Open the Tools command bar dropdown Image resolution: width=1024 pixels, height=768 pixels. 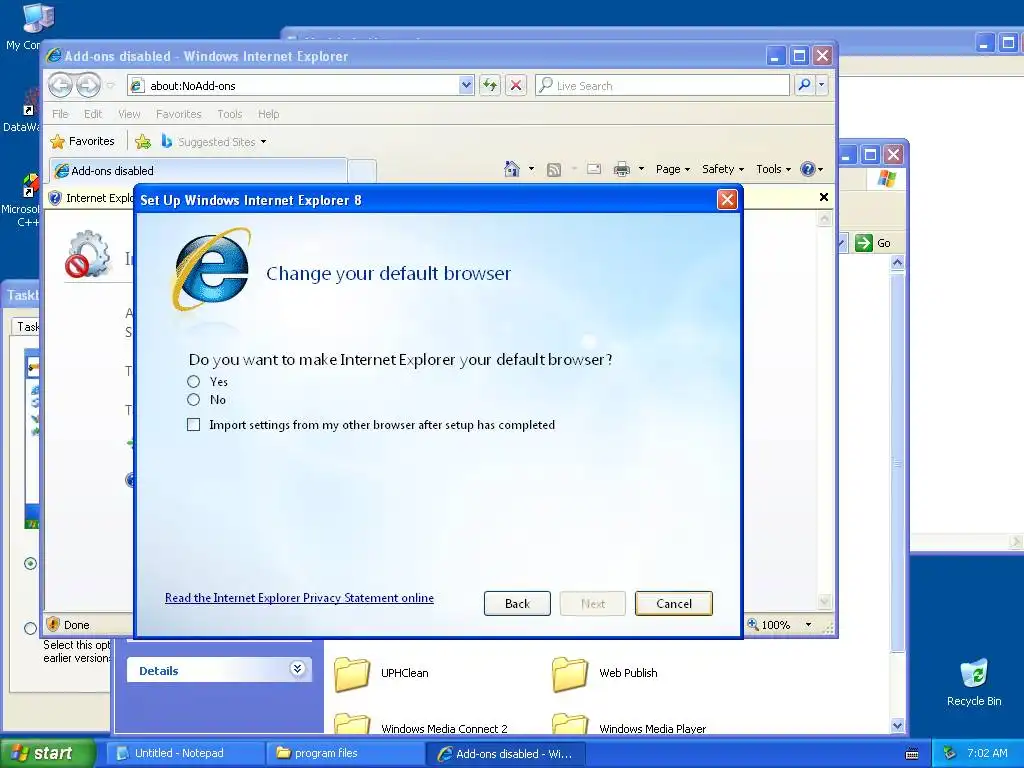(x=773, y=169)
